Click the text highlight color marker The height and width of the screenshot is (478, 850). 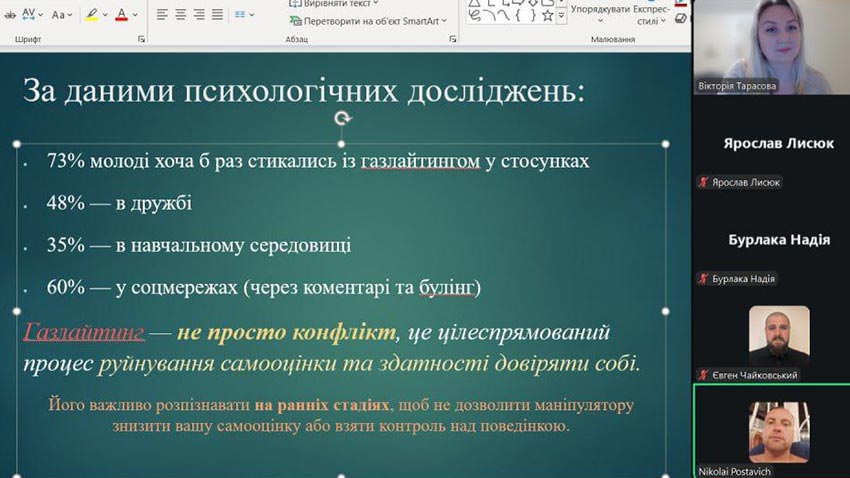coord(92,15)
